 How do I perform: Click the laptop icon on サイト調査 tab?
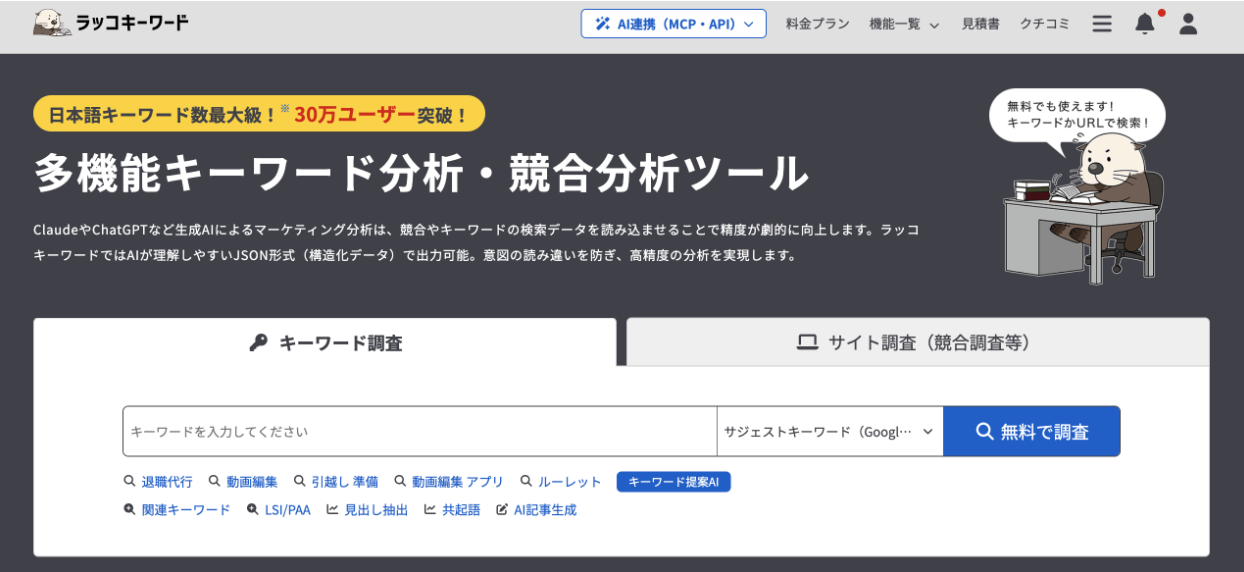tap(807, 342)
